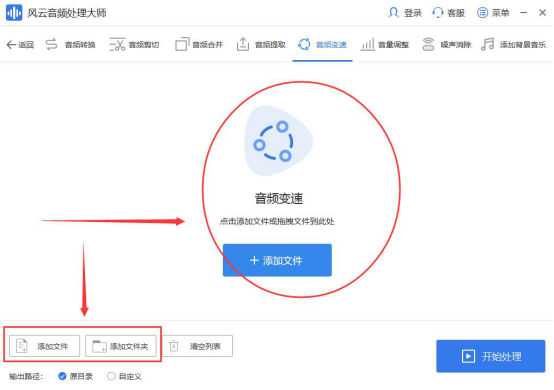Click the trash can icon
This screenshot has height=390, width=554.
click(173, 346)
